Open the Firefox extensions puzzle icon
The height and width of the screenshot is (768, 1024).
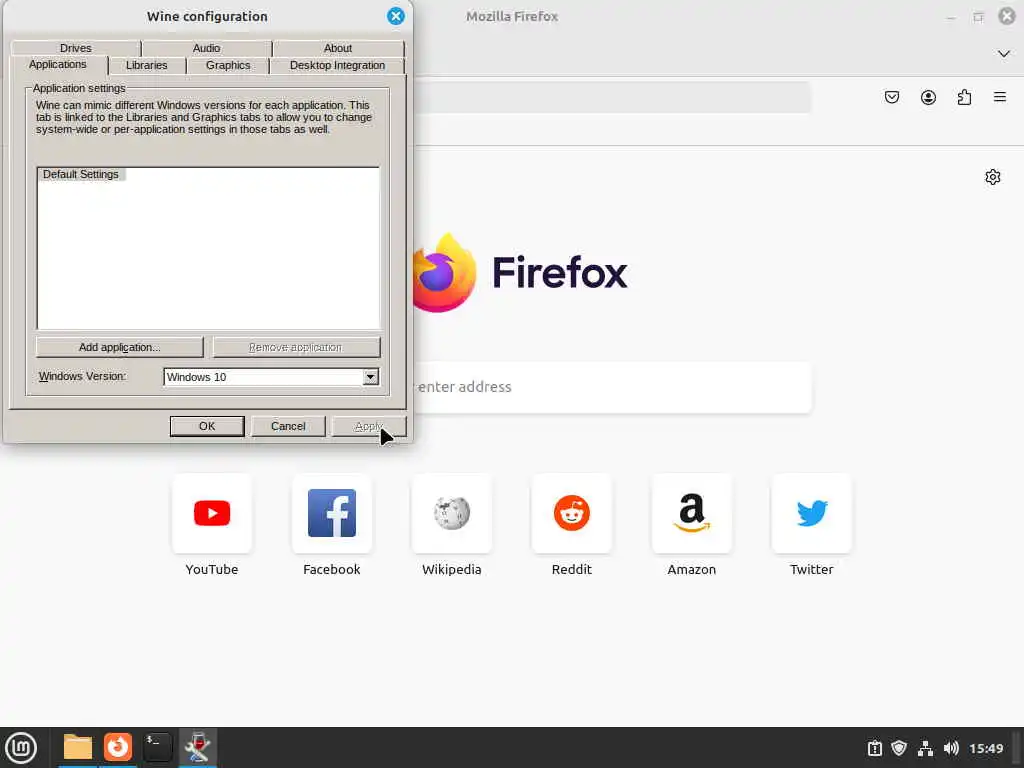click(x=964, y=97)
